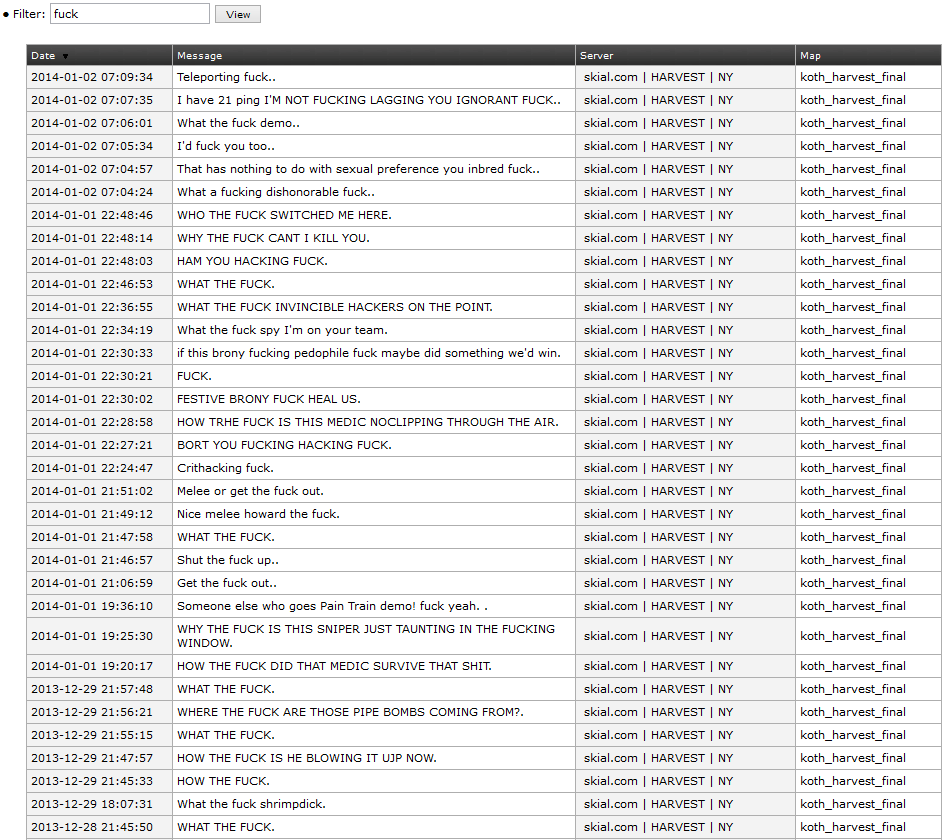Click koth_harvest_final in the 19:25:30 row

853,636
